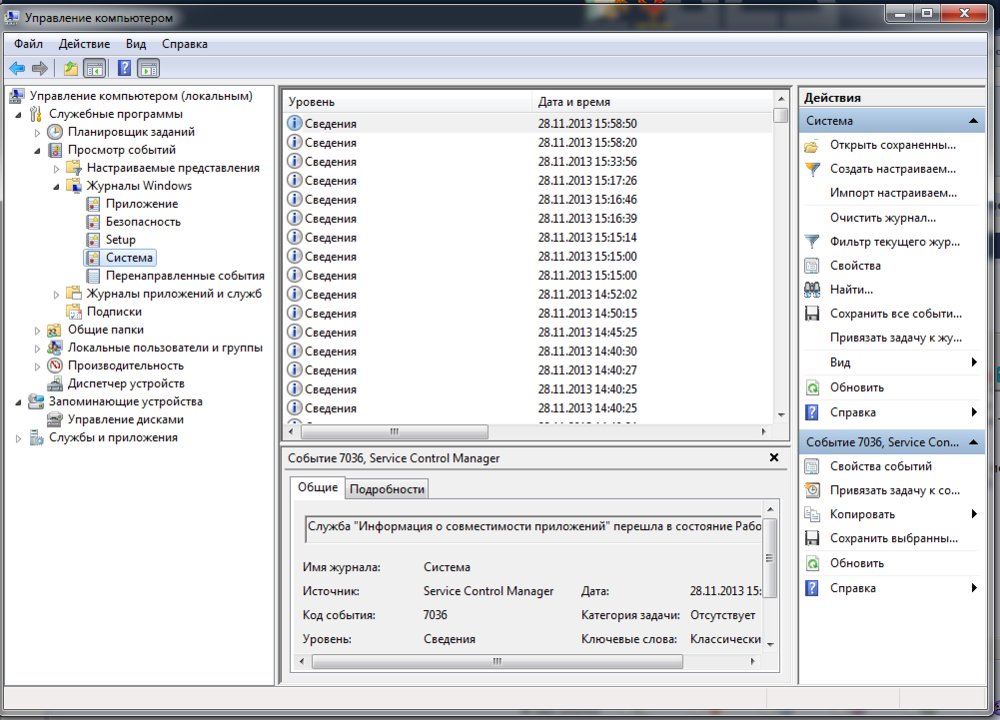Image resolution: width=1000 pixels, height=720 pixels.
Task: Click the Производительность icon
Action: (55, 365)
